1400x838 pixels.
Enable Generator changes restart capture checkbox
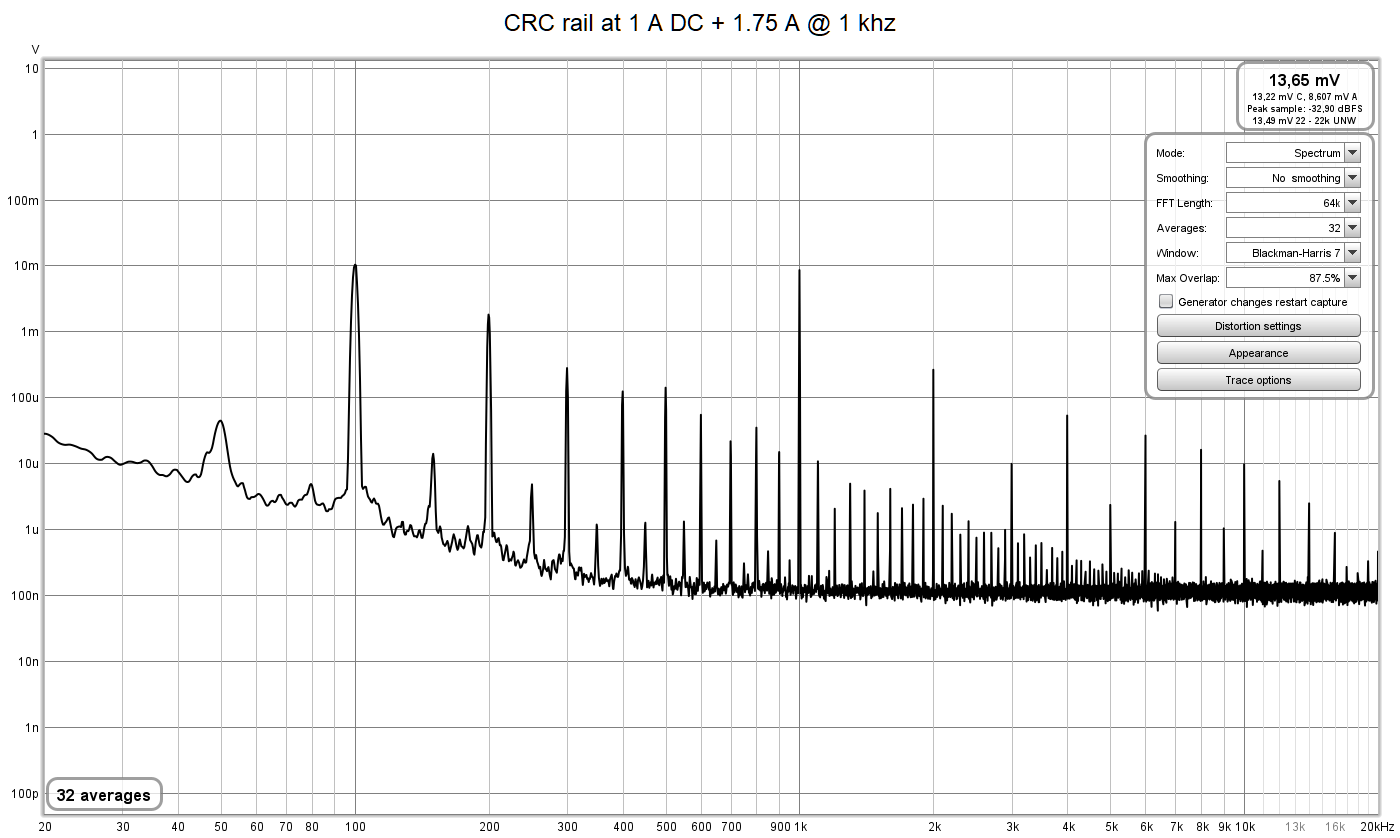point(1166,302)
